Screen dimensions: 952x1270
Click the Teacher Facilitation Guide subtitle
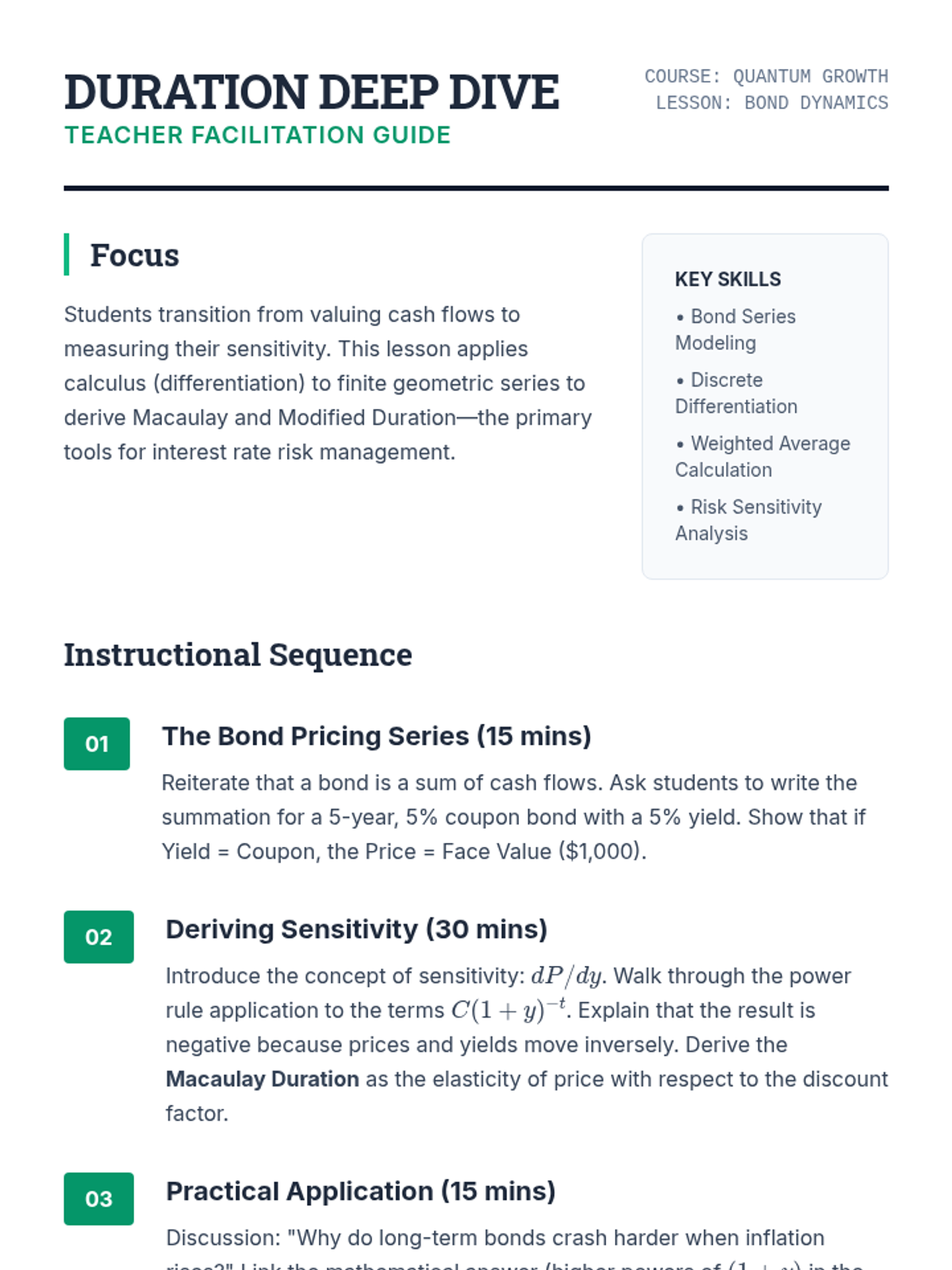[x=257, y=136]
